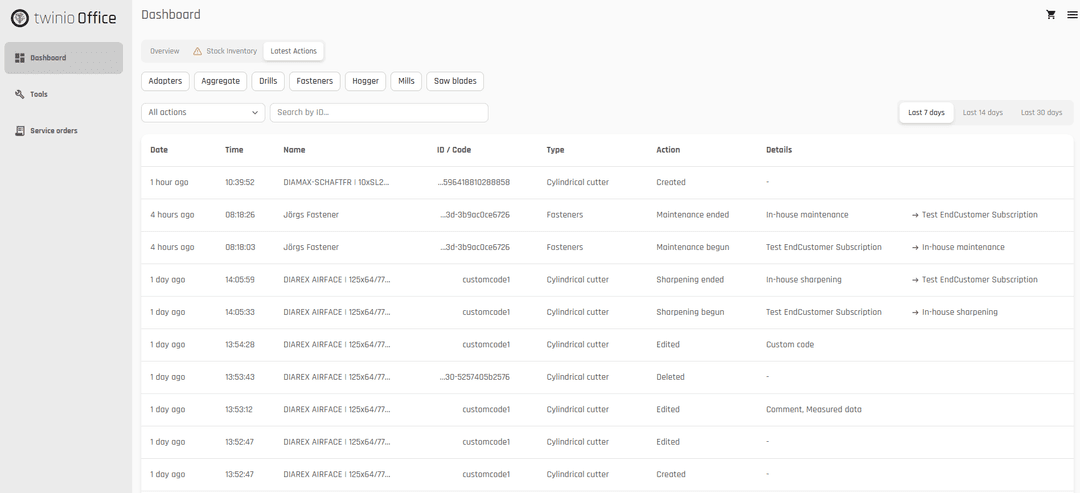Click the 13:54:28 time cell

[x=240, y=345]
